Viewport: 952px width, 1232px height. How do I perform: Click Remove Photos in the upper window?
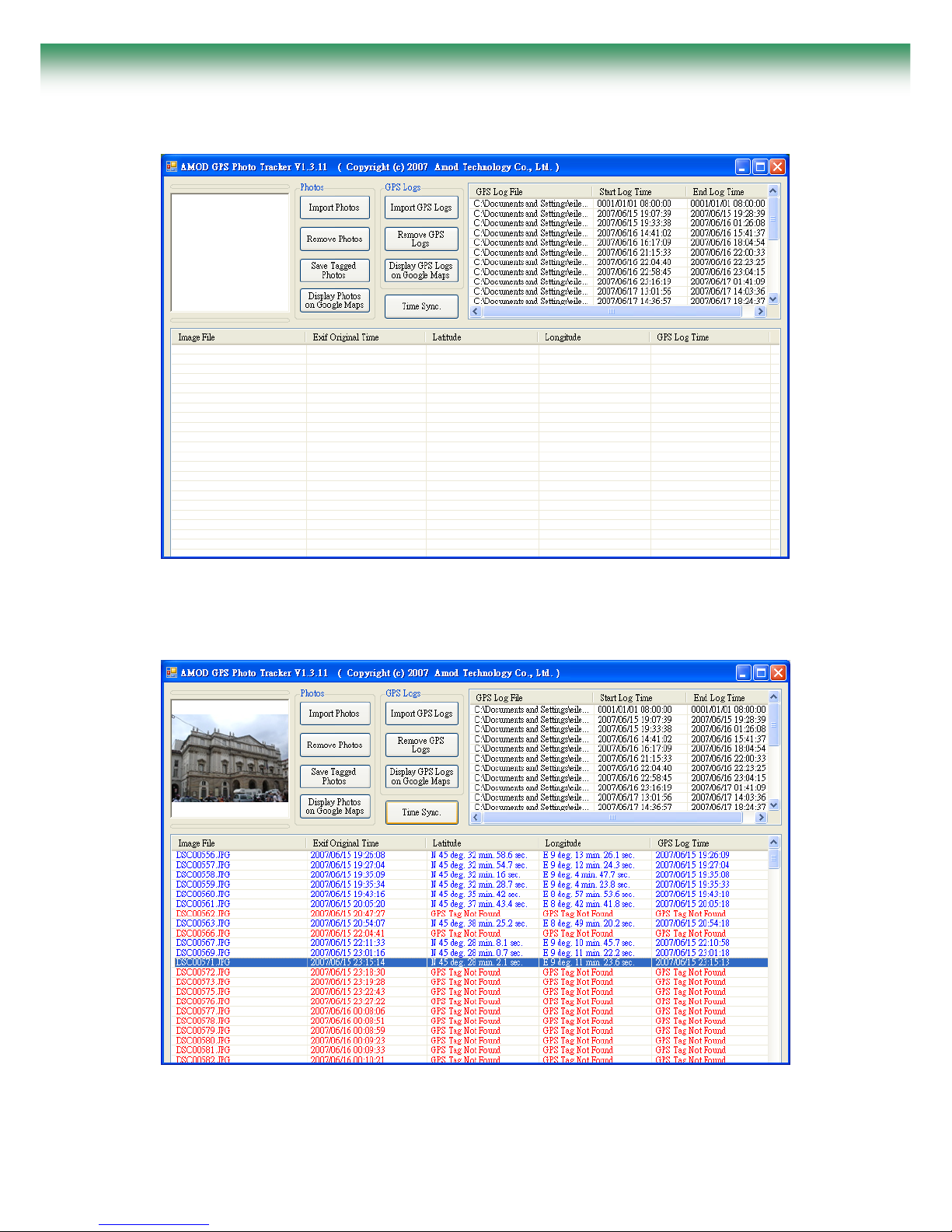pos(335,239)
